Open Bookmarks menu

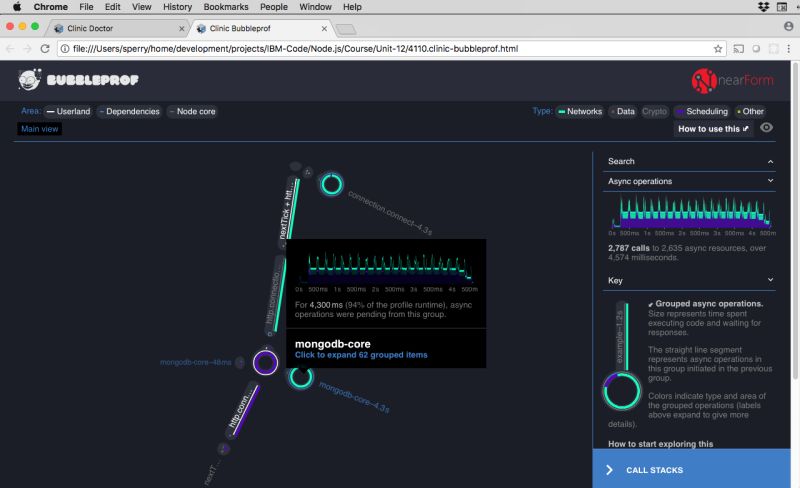pyautogui.click(x=226, y=7)
